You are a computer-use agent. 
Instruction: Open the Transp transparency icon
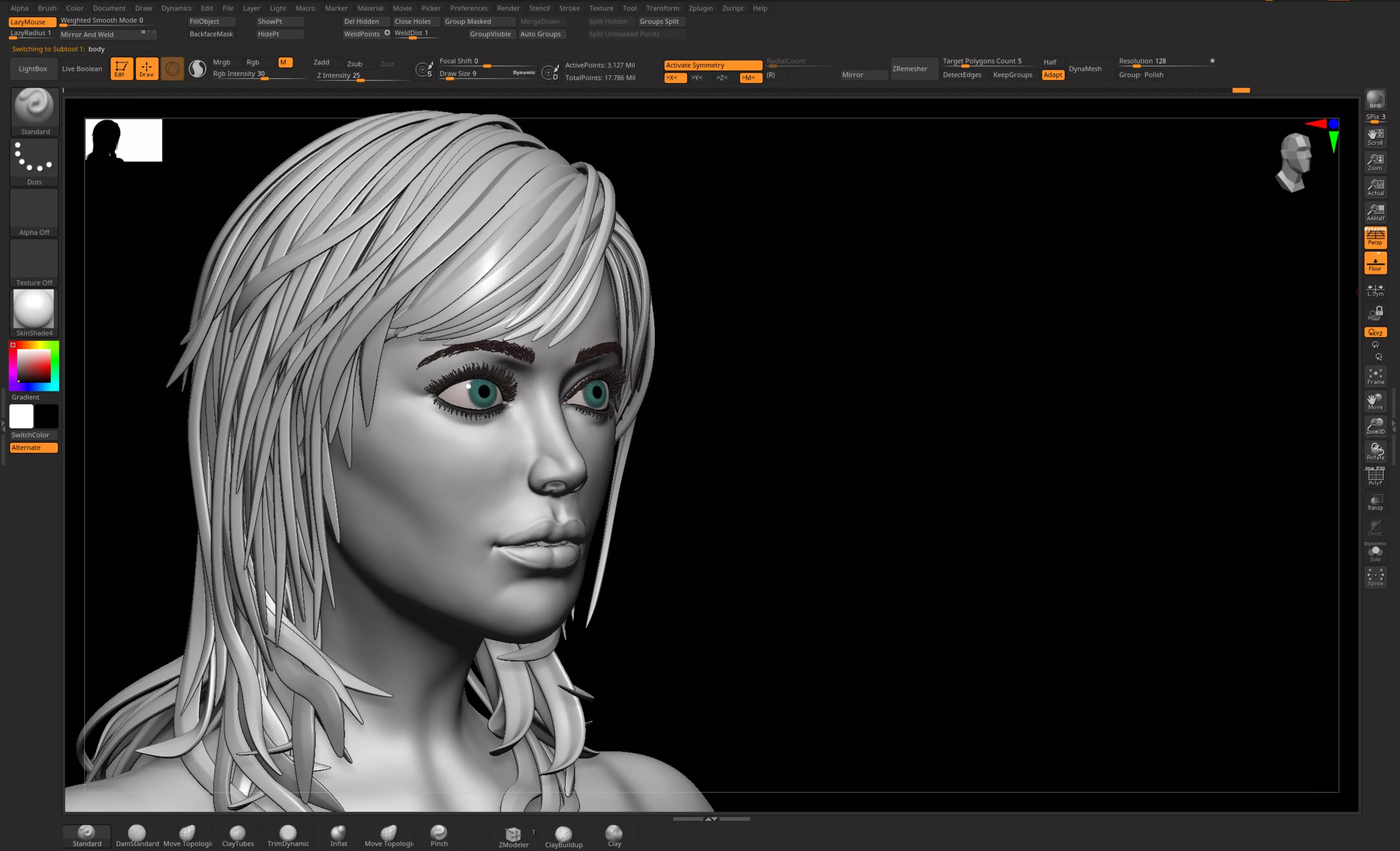(x=1375, y=502)
